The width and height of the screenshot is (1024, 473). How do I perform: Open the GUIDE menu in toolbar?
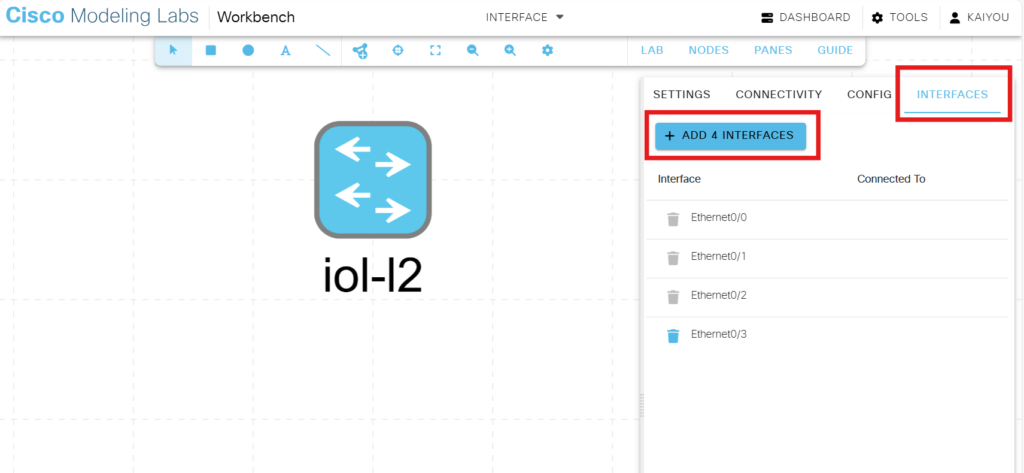[835, 50]
